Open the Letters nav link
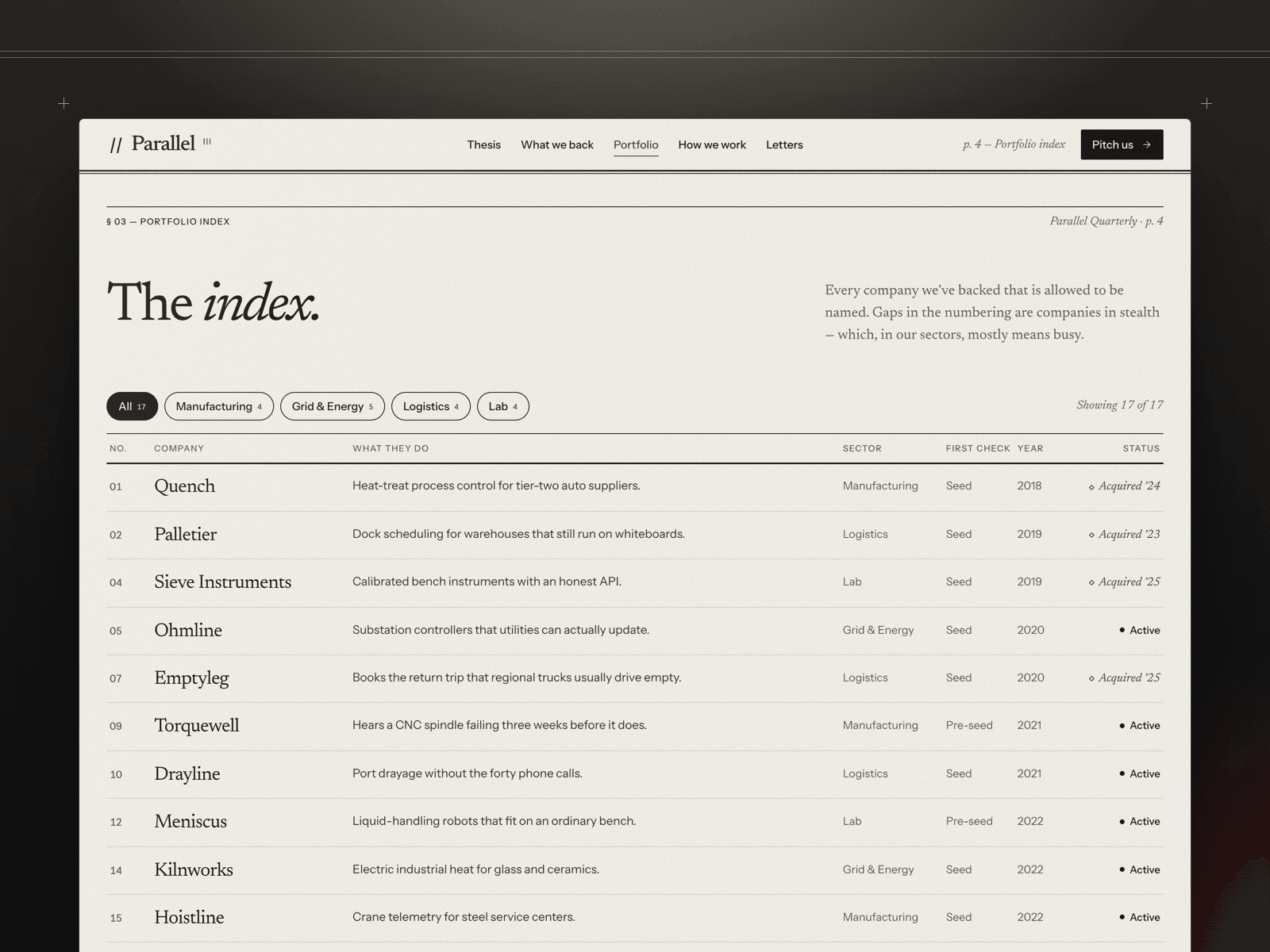Image resolution: width=1270 pixels, height=952 pixels. [784, 144]
